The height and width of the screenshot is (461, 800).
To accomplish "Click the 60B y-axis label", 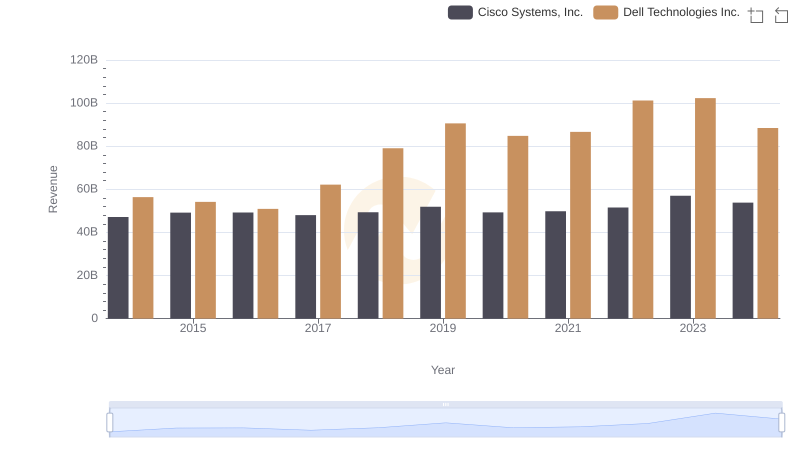I will click(x=87, y=189).
